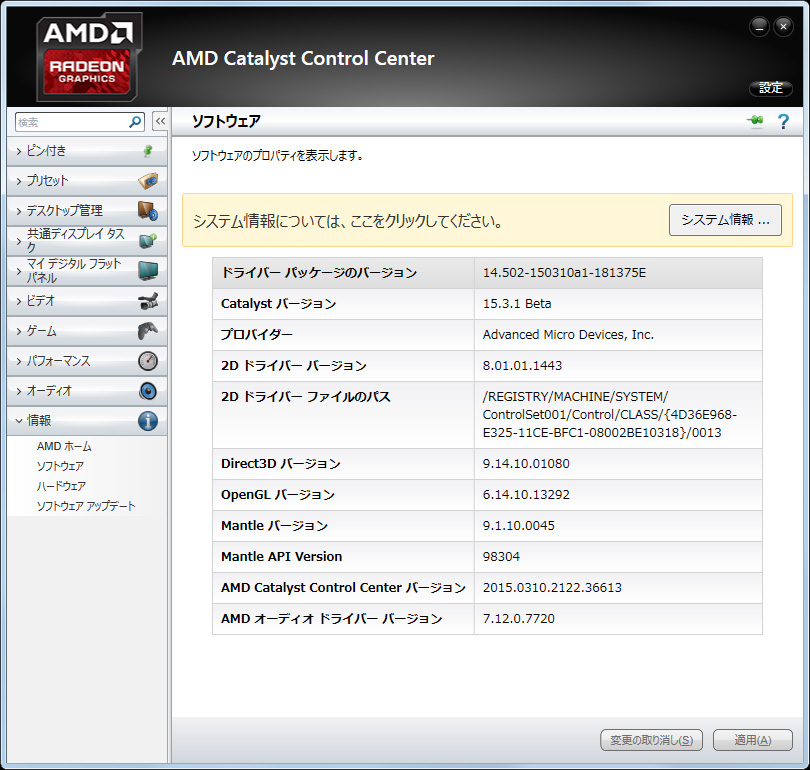Click provider value Advanced Micro Devices, Inc.

point(568,335)
